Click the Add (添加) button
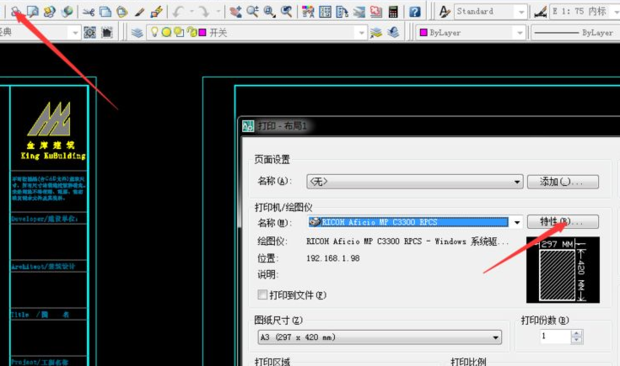The width and height of the screenshot is (620, 366). point(563,182)
